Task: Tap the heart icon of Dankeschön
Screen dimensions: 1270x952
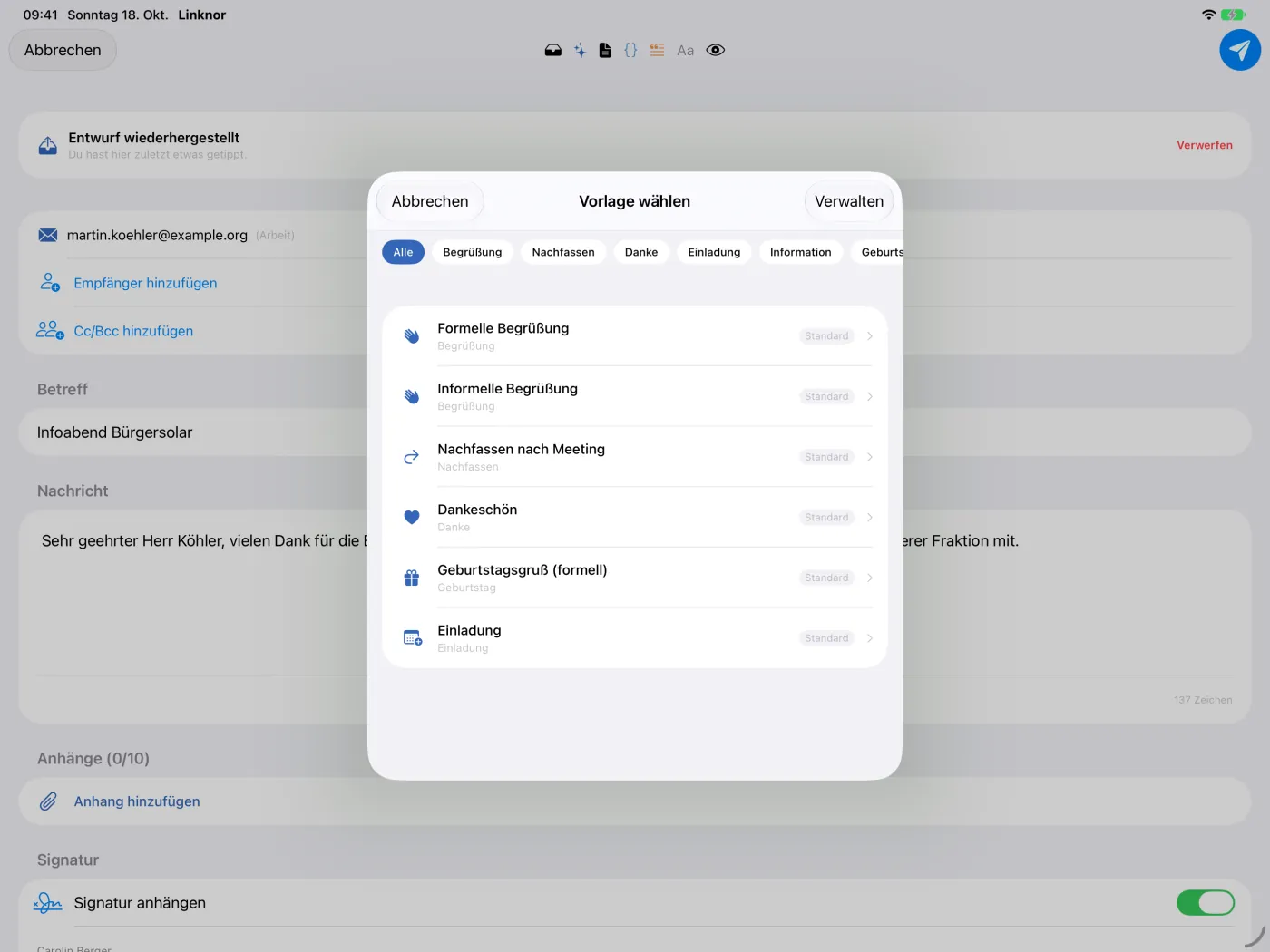Action: [x=412, y=518]
